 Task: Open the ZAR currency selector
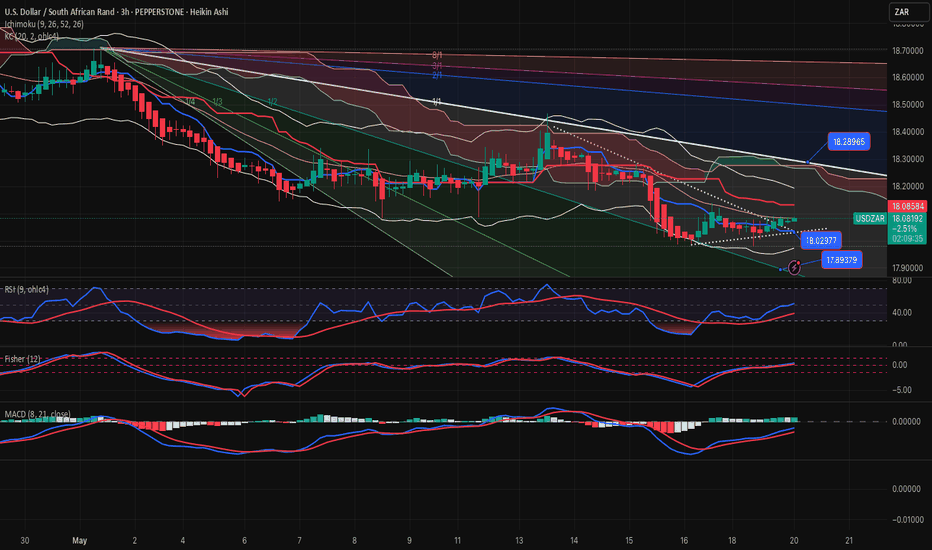(x=909, y=12)
